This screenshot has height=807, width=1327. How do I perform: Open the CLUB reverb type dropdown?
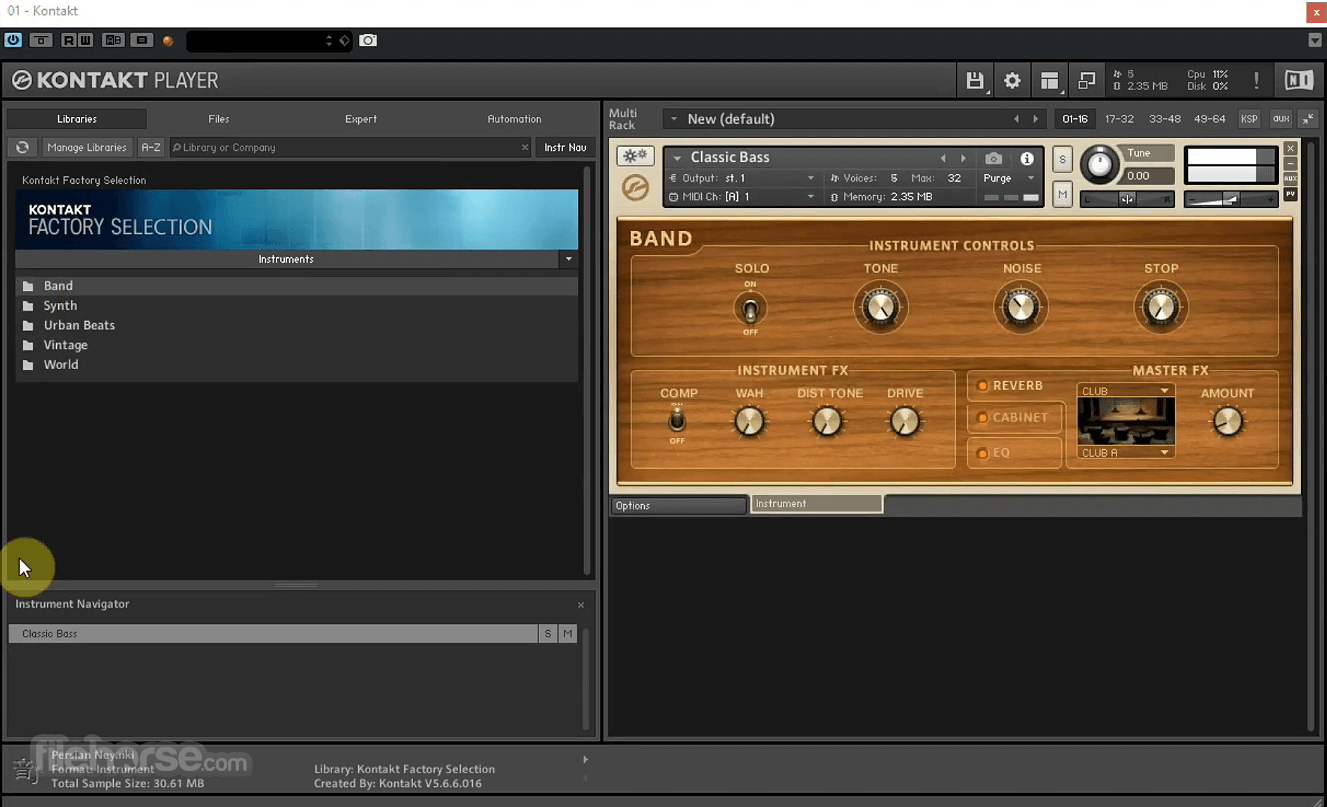pyautogui.click(x=1125, y=391)
